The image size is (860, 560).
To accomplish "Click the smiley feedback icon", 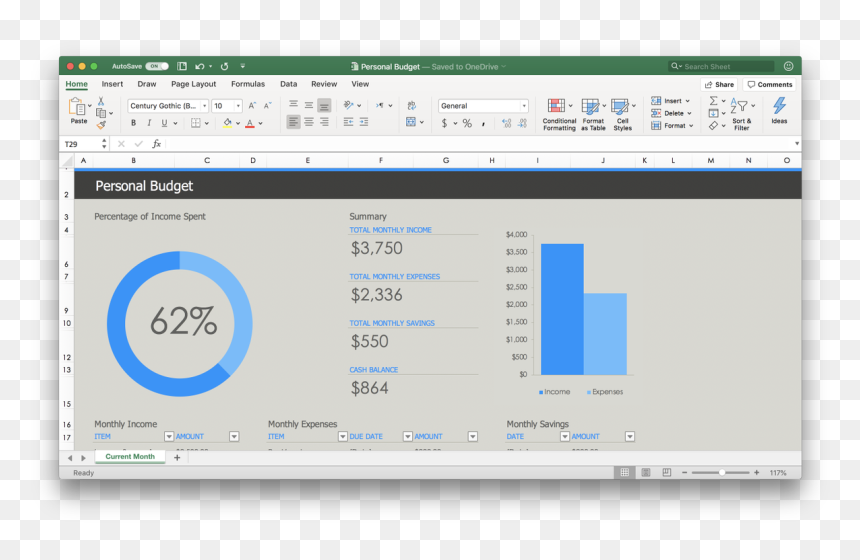I will tap(788, 66).
